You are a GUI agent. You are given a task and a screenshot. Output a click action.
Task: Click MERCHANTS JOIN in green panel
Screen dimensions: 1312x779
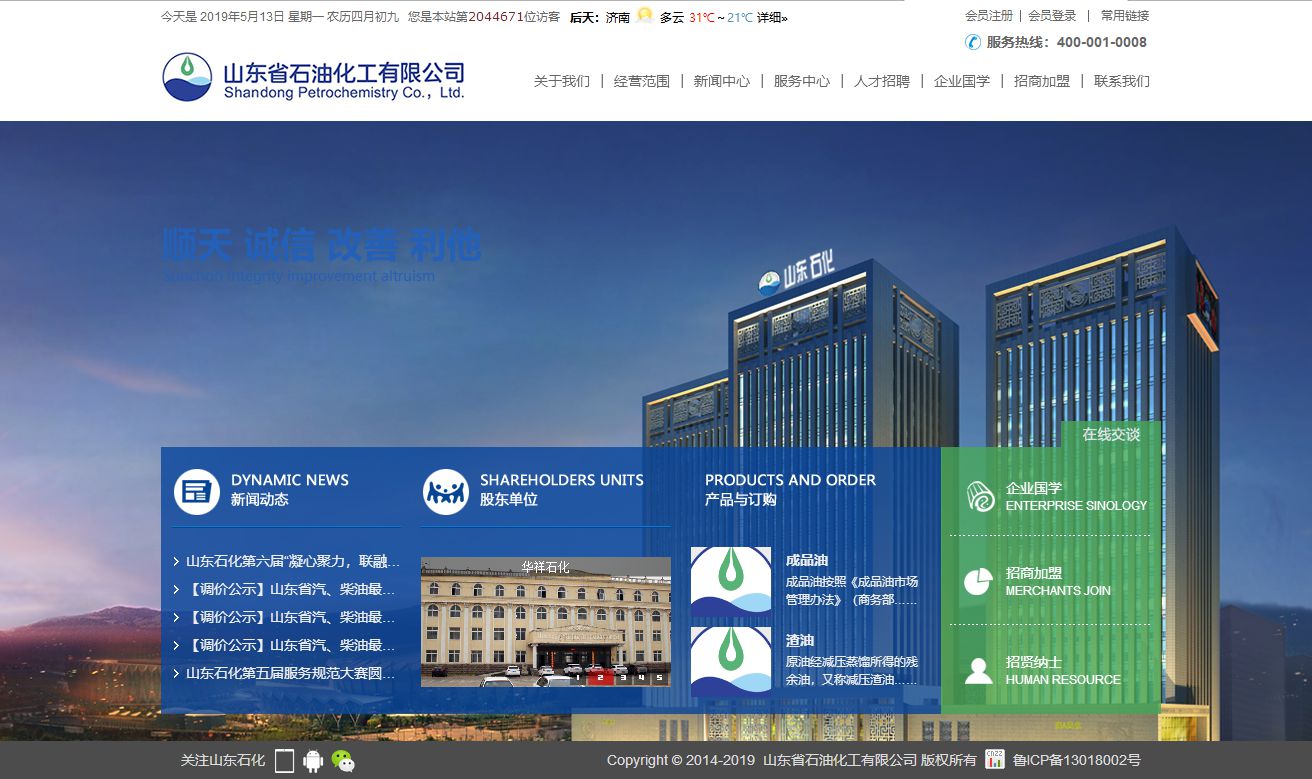click(x=1058, y=591)
